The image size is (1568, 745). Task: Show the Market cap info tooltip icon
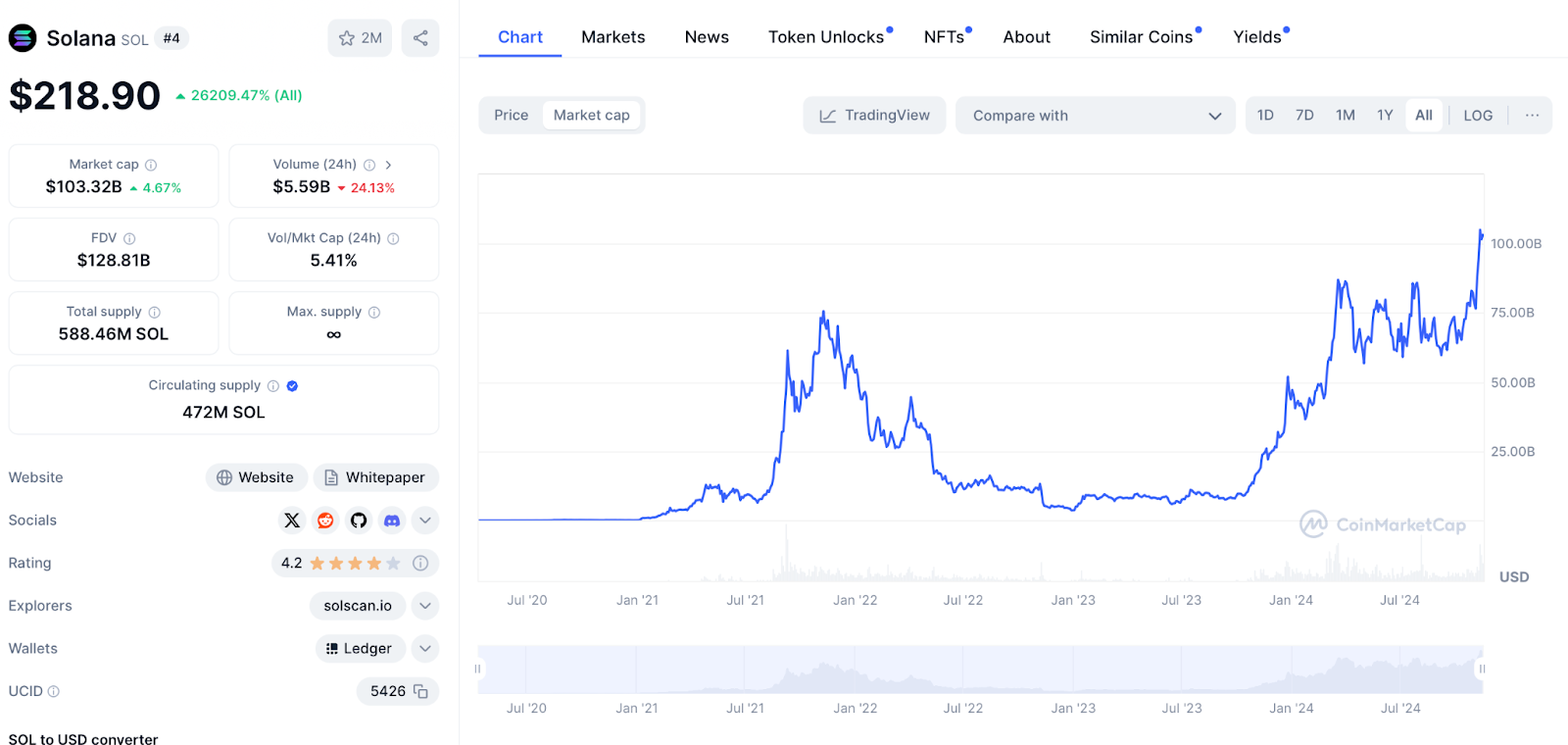coord(151,165)
